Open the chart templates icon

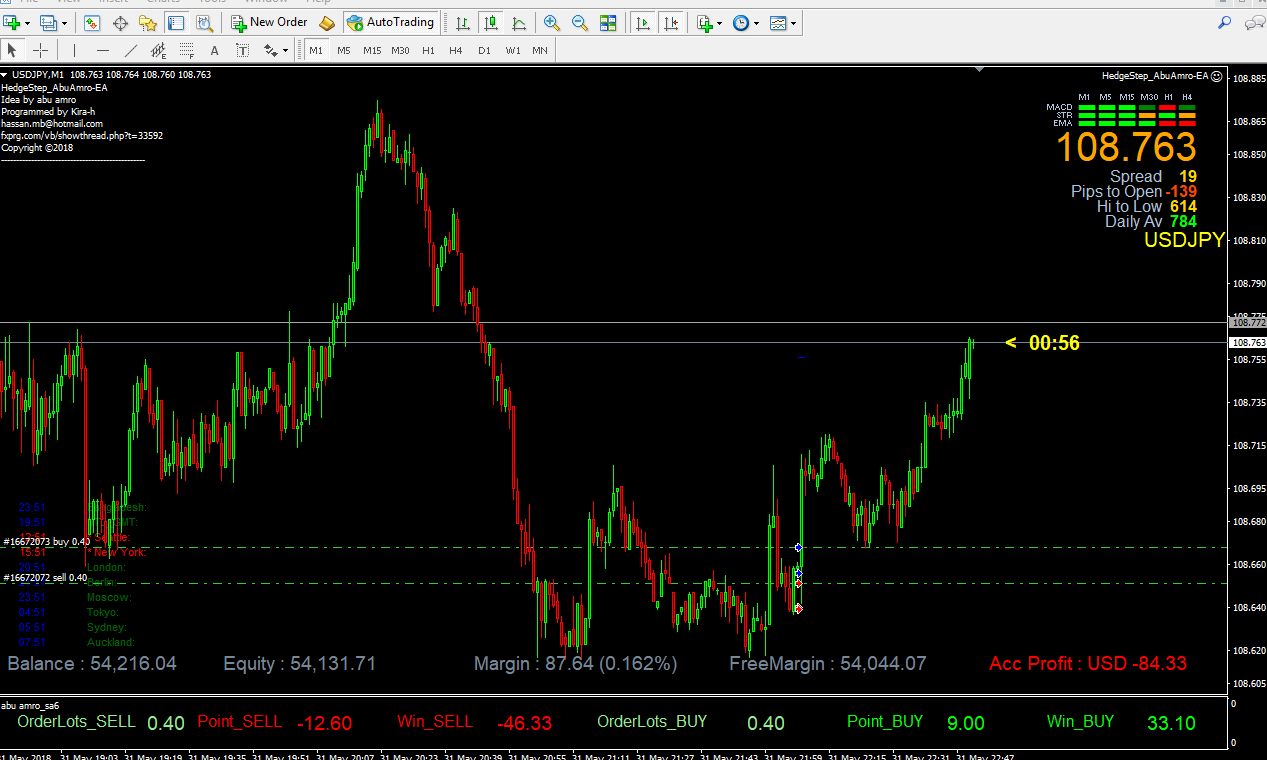pyautogui.click(x=779, y=22)
